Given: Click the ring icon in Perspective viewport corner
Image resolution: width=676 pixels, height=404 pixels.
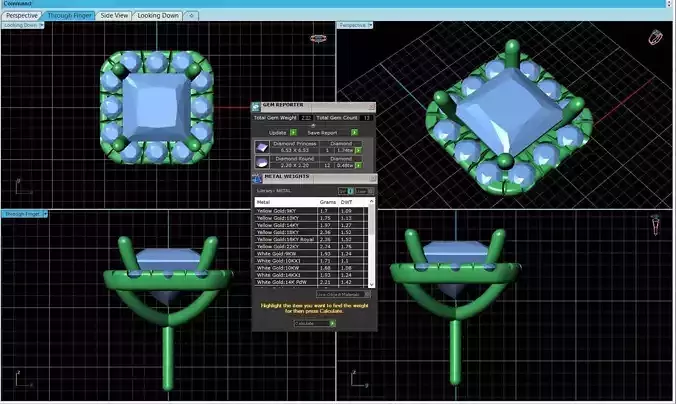Looking at the screenshot, I should pos(655,37).
